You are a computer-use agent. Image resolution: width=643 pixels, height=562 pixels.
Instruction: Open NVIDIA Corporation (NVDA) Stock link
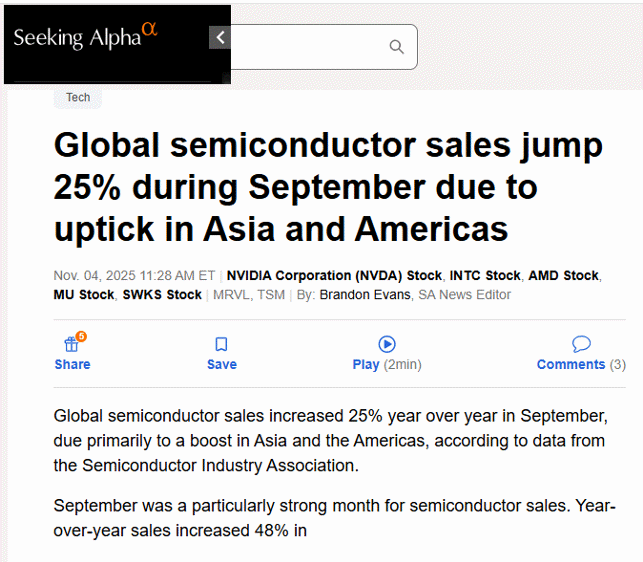[x=334, y=275]
